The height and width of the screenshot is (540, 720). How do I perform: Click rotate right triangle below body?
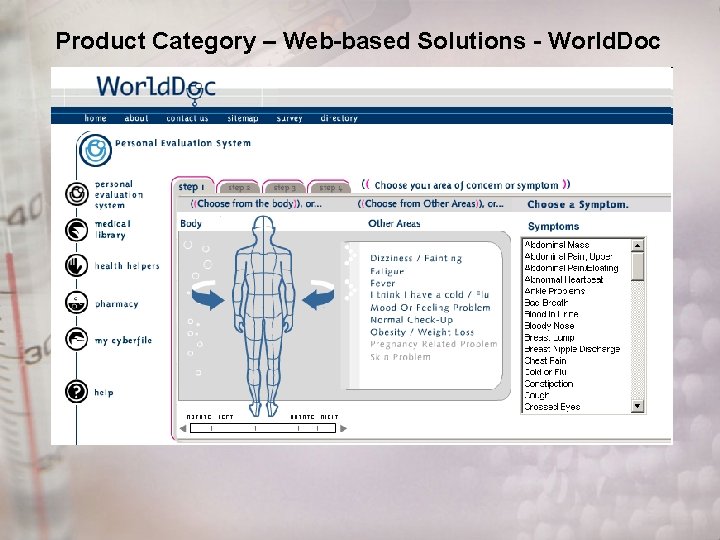(343, 428)
